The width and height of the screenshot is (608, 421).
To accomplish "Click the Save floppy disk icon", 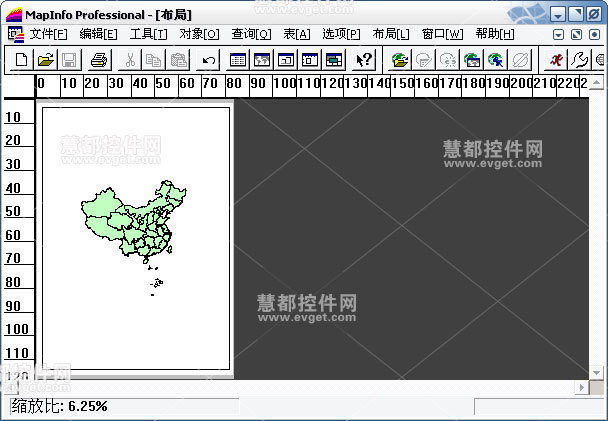I will (69, 60).
